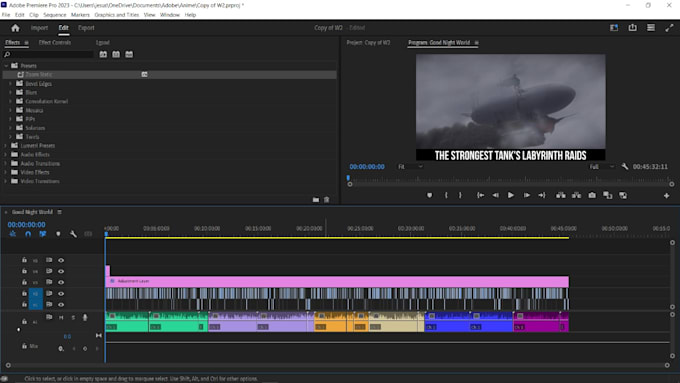Lock the A1 audio track
The image size is (680, 383).
[x=24, y=321]
